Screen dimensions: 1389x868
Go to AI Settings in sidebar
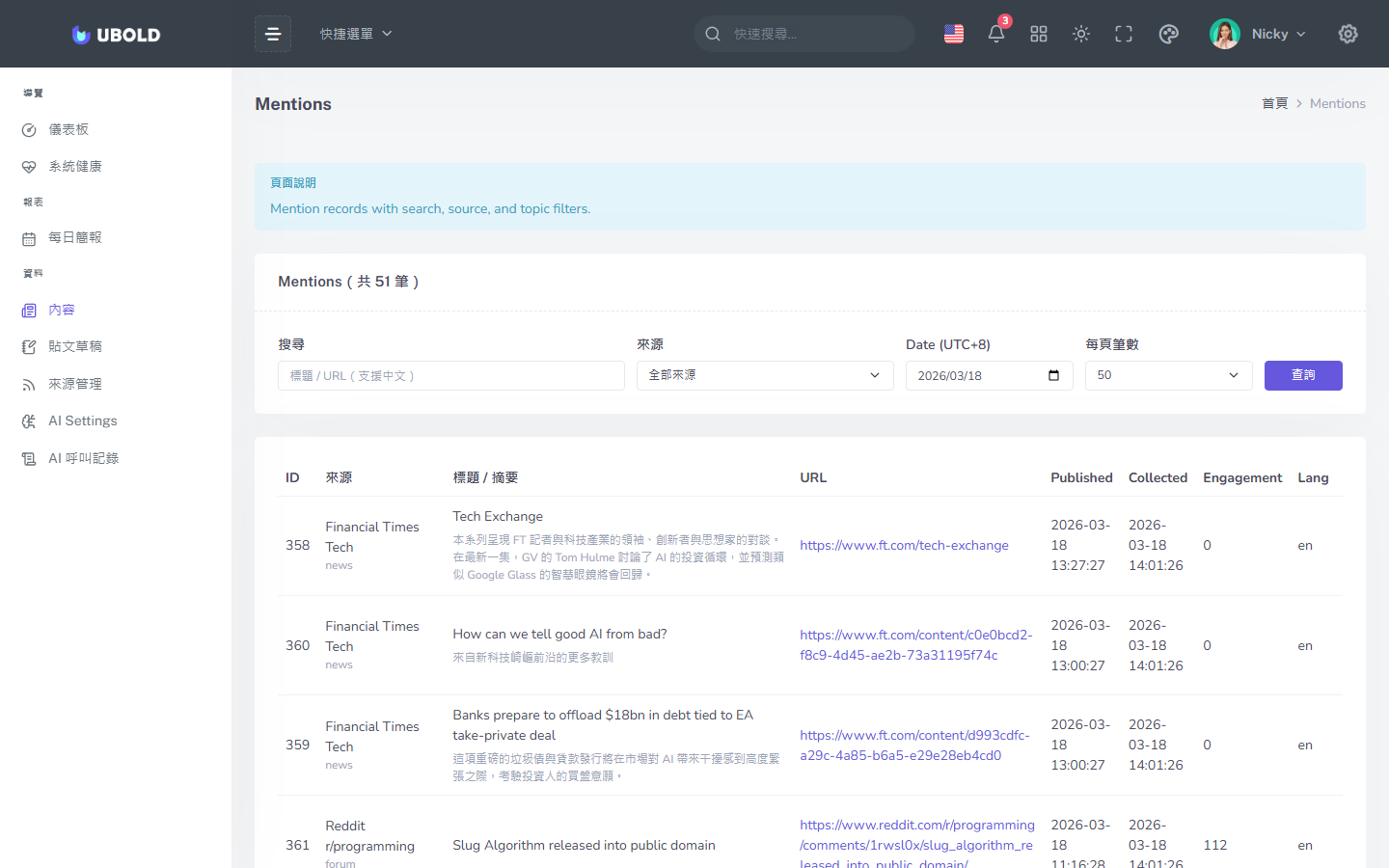tap(83, 420)
